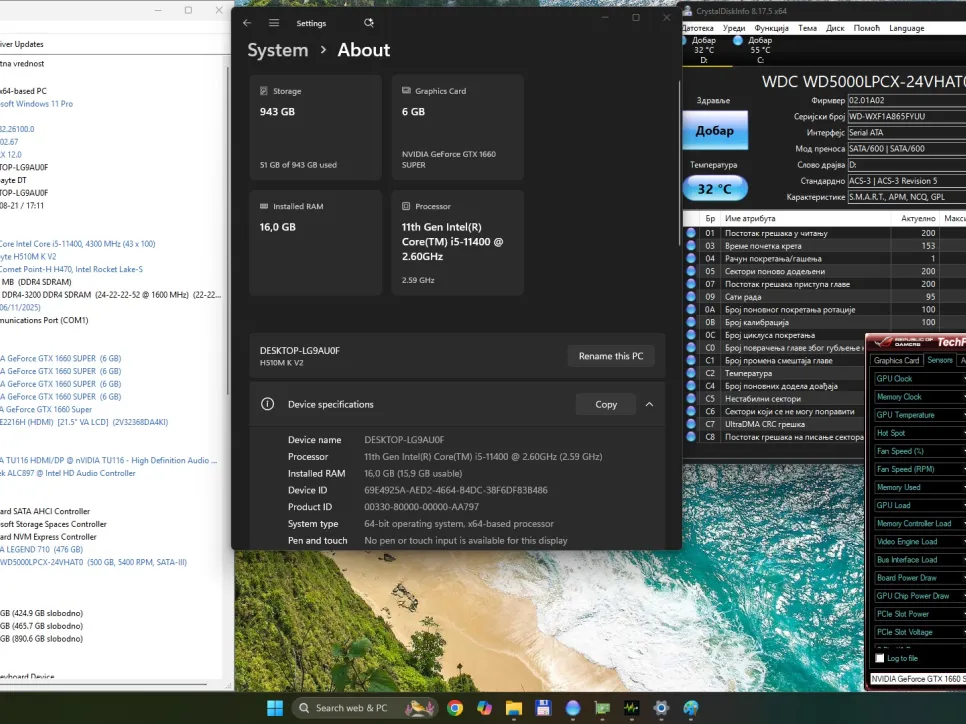Click the search icon in Settings title bar
The width and height of the screenshot is (966, 724).
(x=369, y=23)
